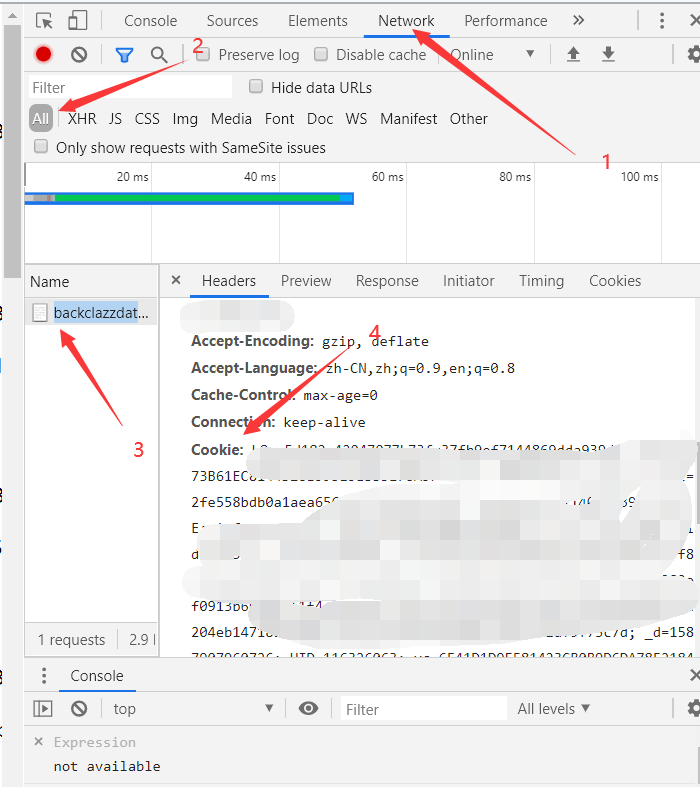Click the inspect element picker icon
Screen dimensions: 700x787
coord(44,21)
